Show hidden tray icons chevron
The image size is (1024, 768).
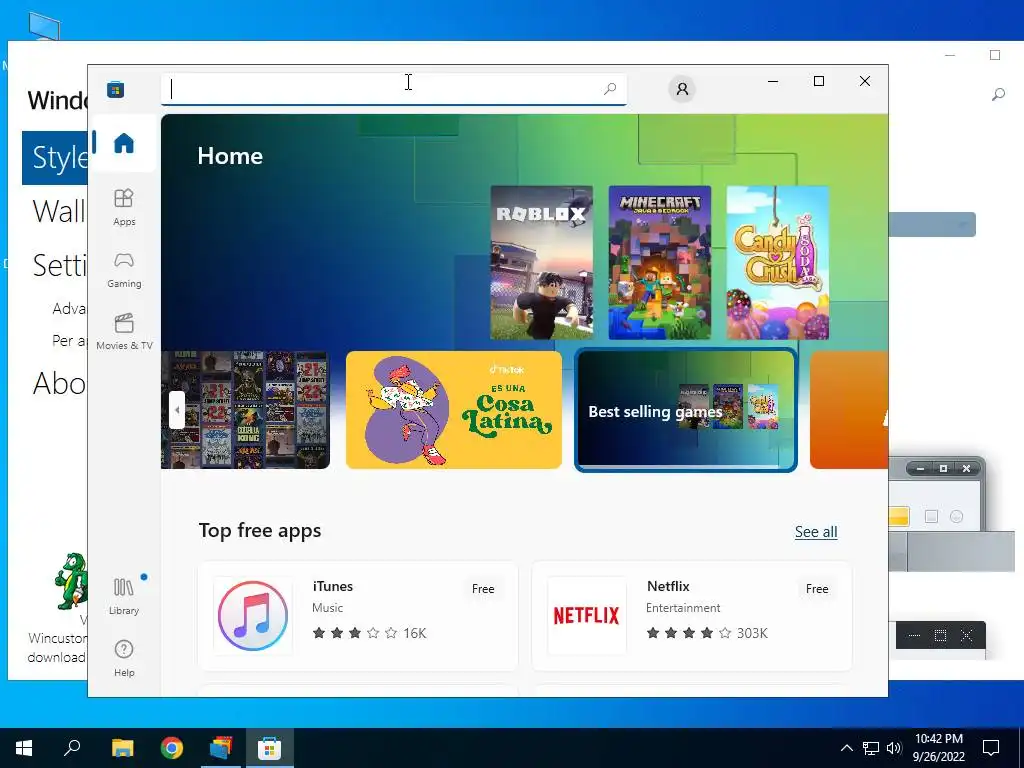(846, 748)
